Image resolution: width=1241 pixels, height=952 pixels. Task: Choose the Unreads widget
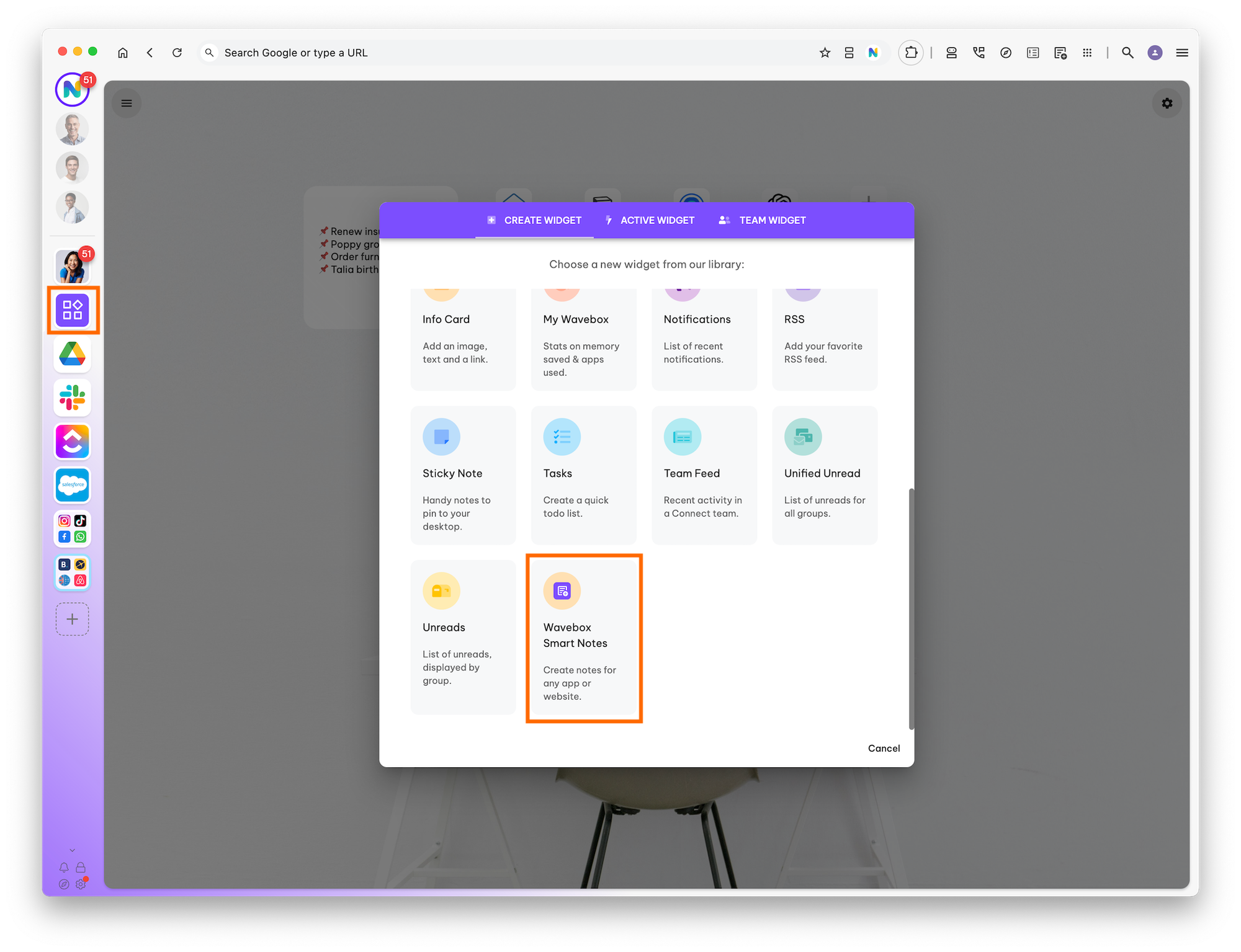coord(463,637)
